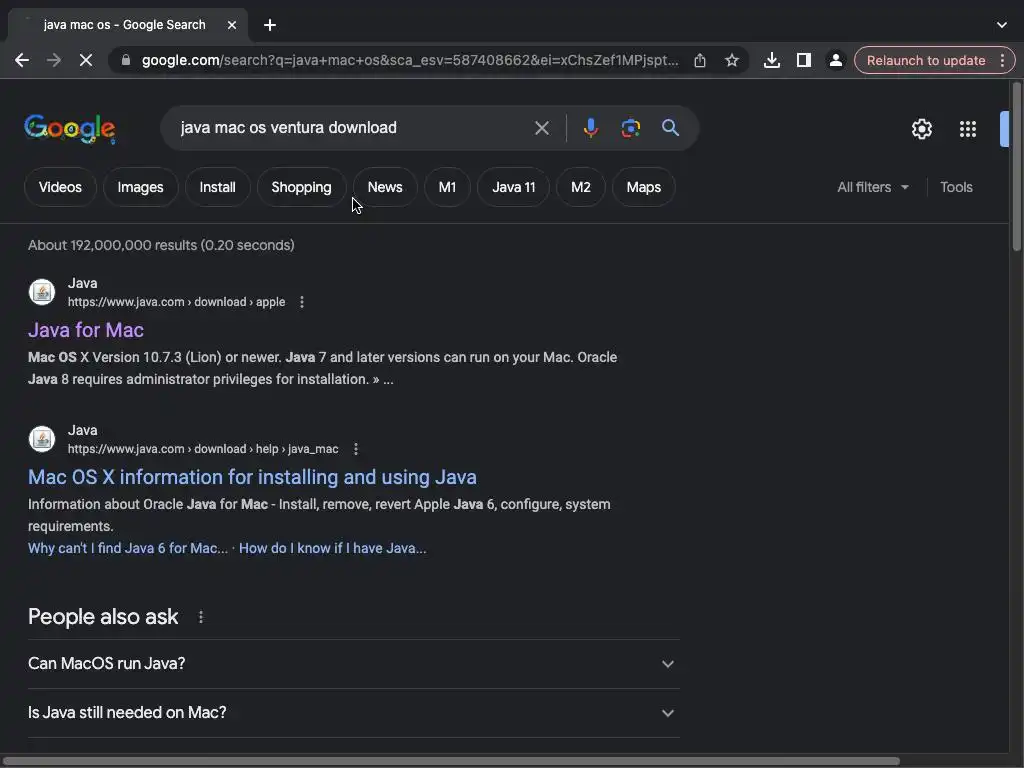The width and height of the screenshot is (1024, 768).
Task: Open the Java for Mac result
Action: pyautogui.click(x=86, y=330)
